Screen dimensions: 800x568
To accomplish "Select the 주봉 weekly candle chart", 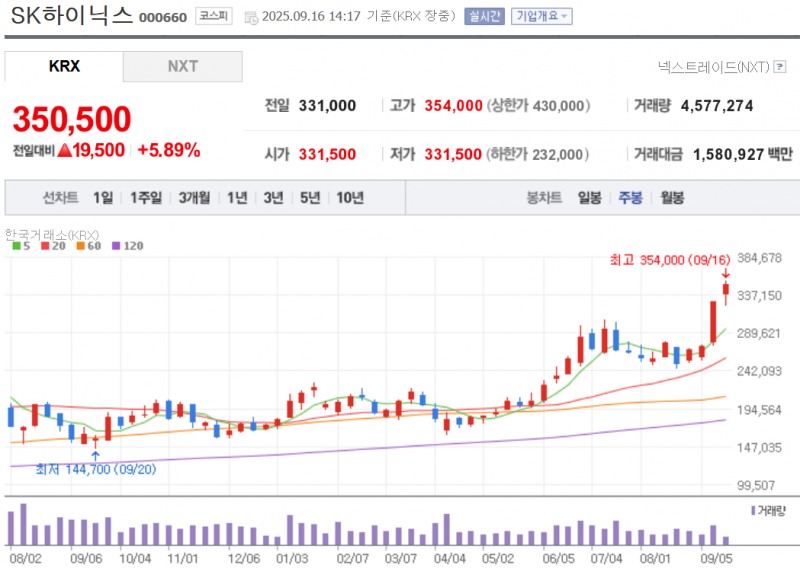I will [x=630, y=198].
